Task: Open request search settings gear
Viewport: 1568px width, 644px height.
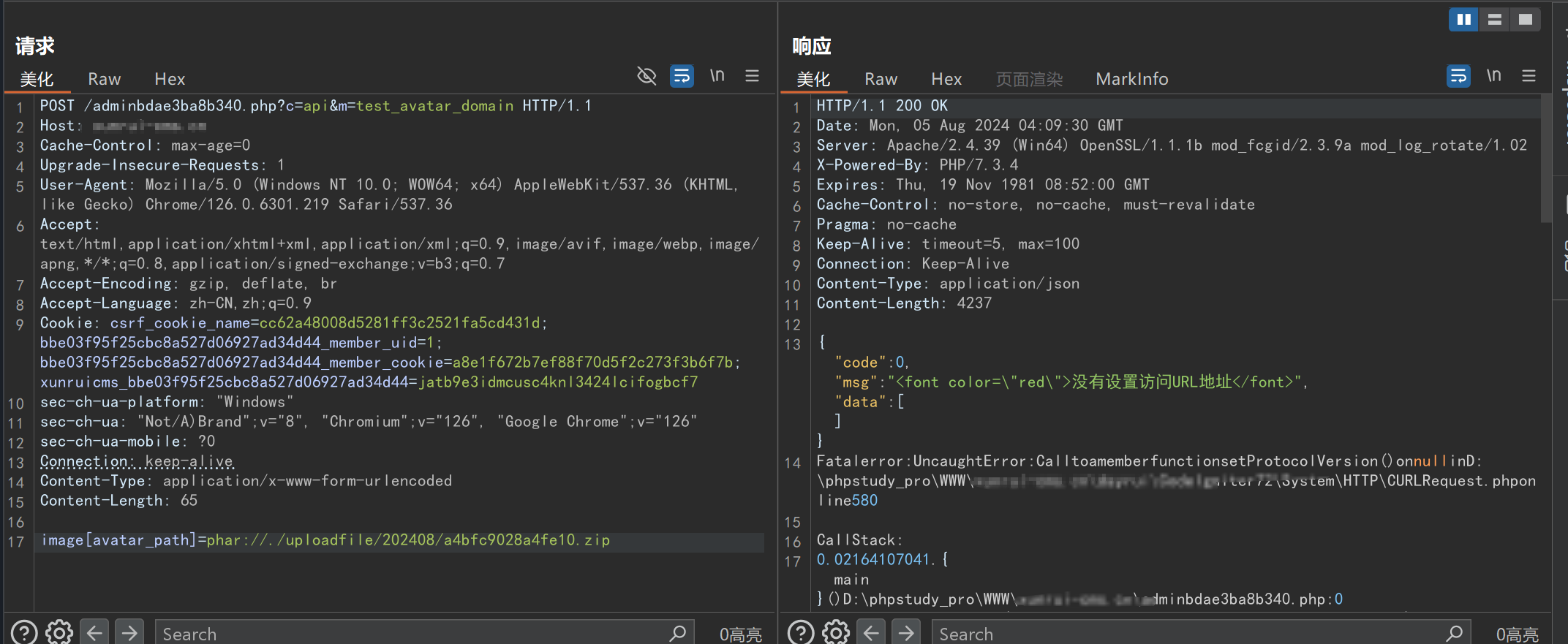Action: coord(59,632)
